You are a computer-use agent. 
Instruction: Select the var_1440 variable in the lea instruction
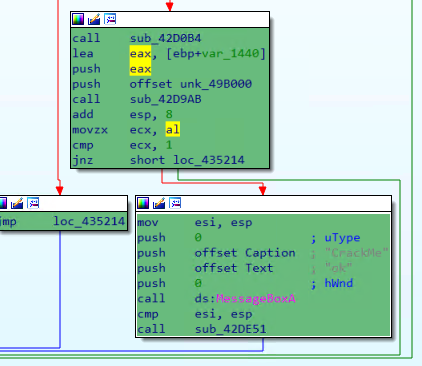[x=231, y=53]
